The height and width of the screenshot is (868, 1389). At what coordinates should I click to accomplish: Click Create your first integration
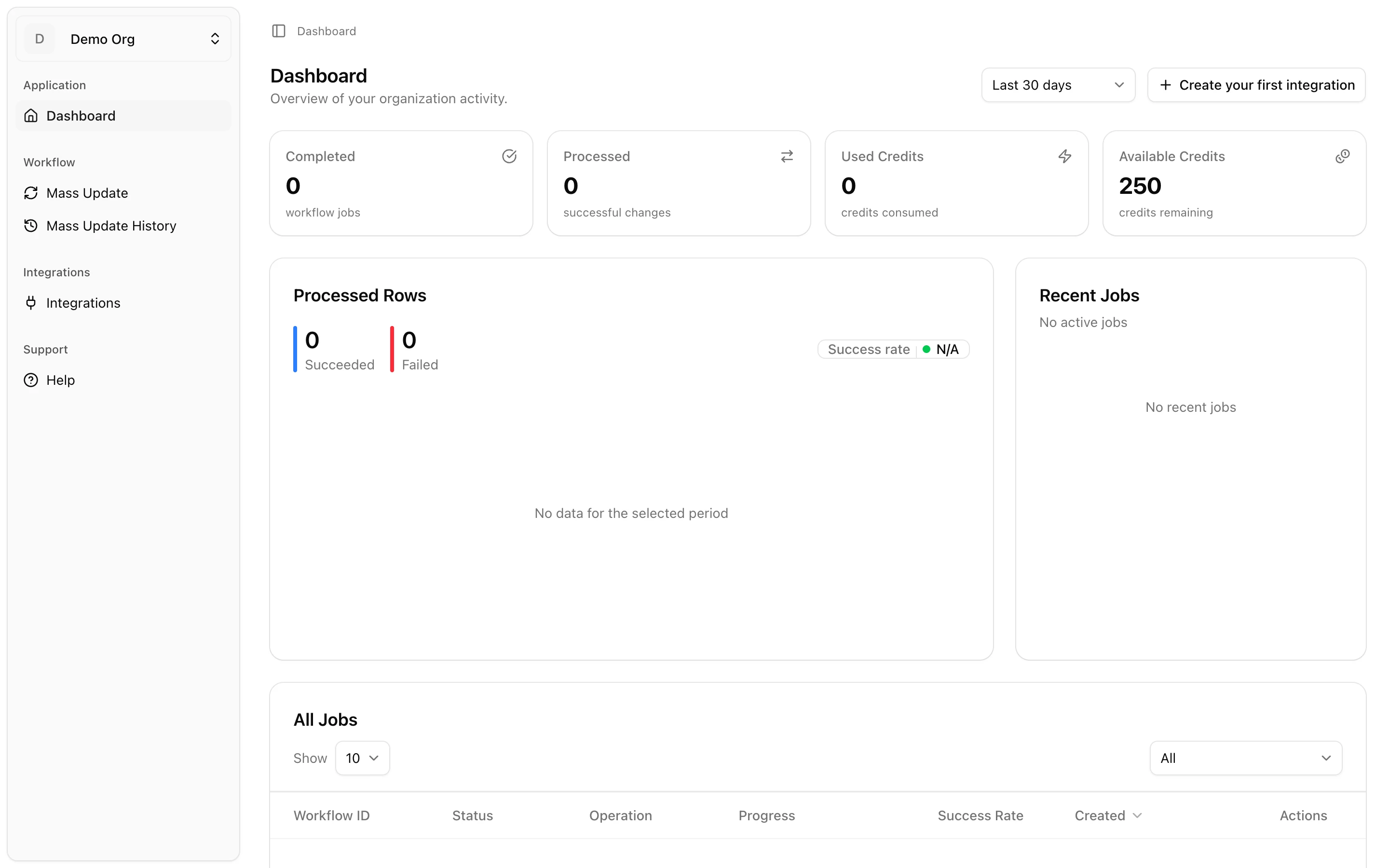point(1256,84)
